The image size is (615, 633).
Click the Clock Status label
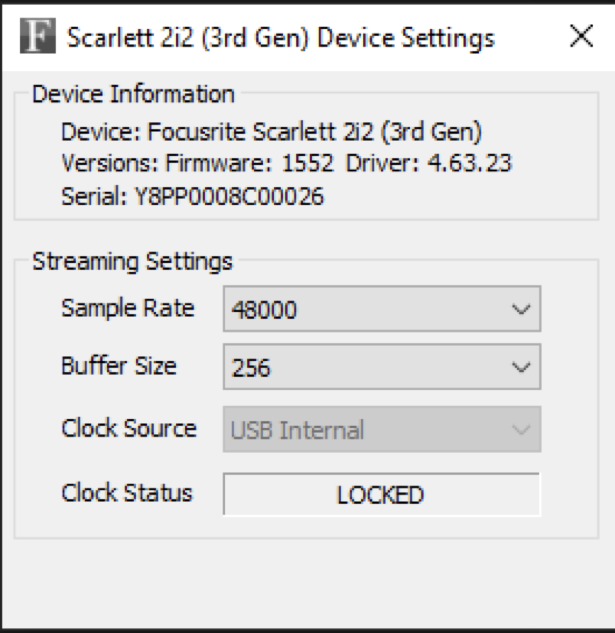(x=127, y=493)
